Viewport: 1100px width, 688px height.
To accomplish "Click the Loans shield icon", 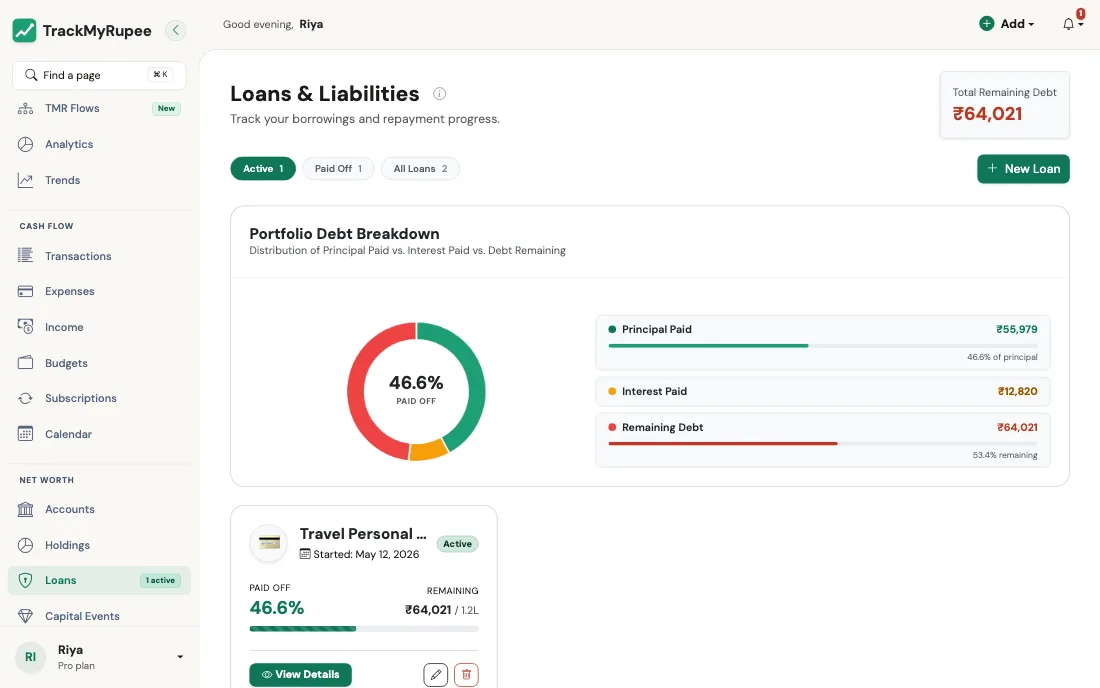I will (x=25, y=580).
